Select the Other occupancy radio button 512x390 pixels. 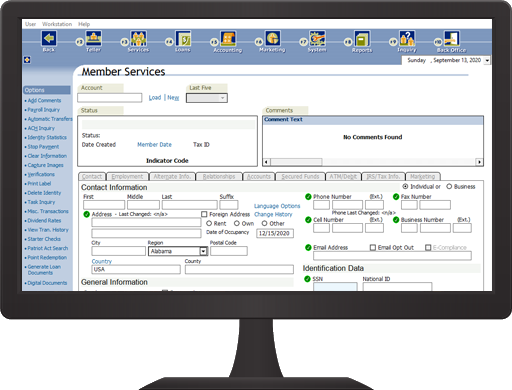(x=264, y=223)
